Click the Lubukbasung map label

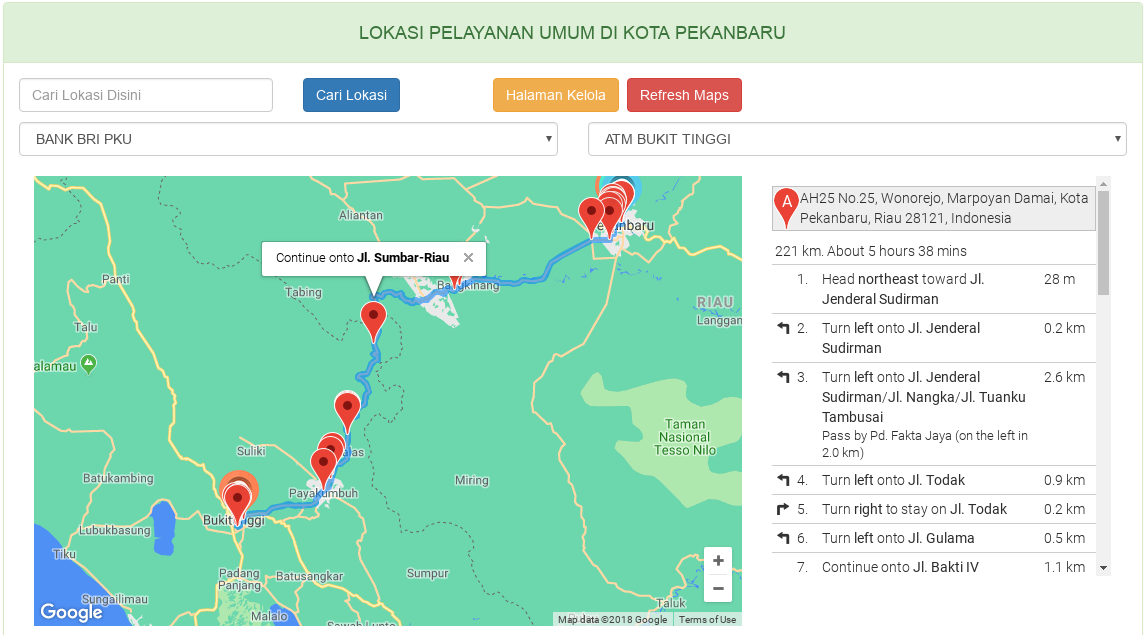115,531
